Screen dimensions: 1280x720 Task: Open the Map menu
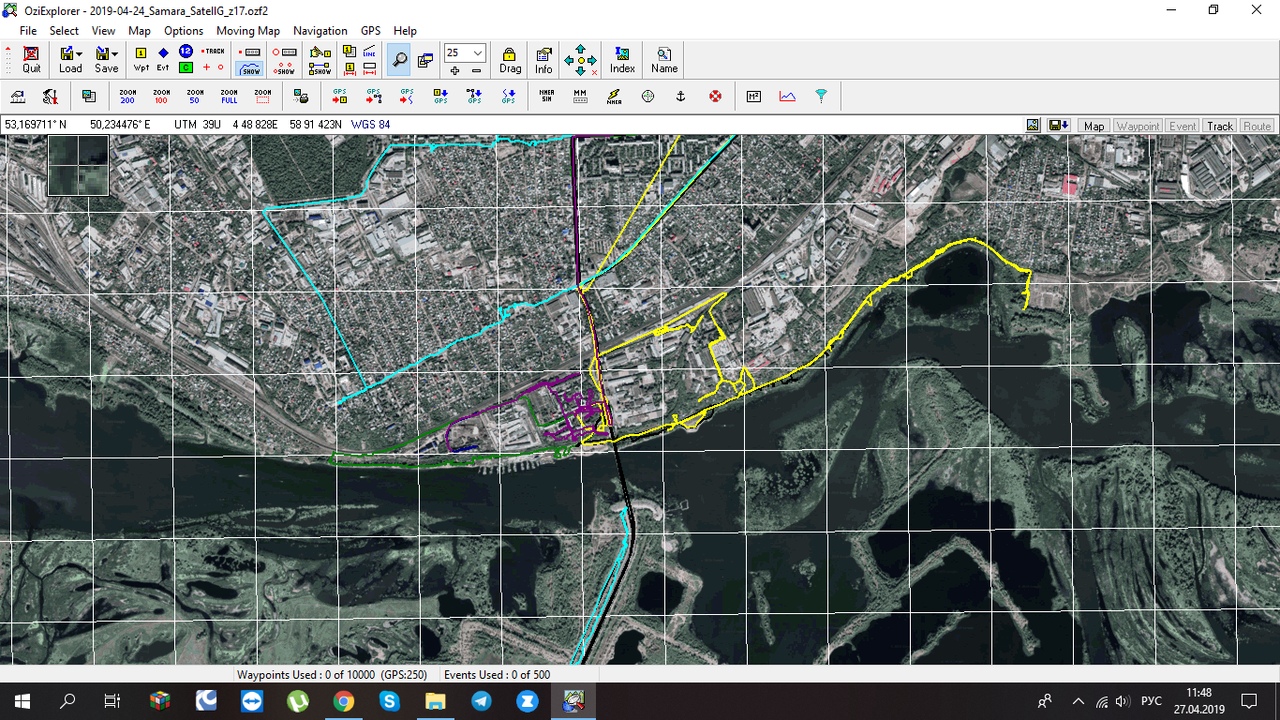point(139,31)
